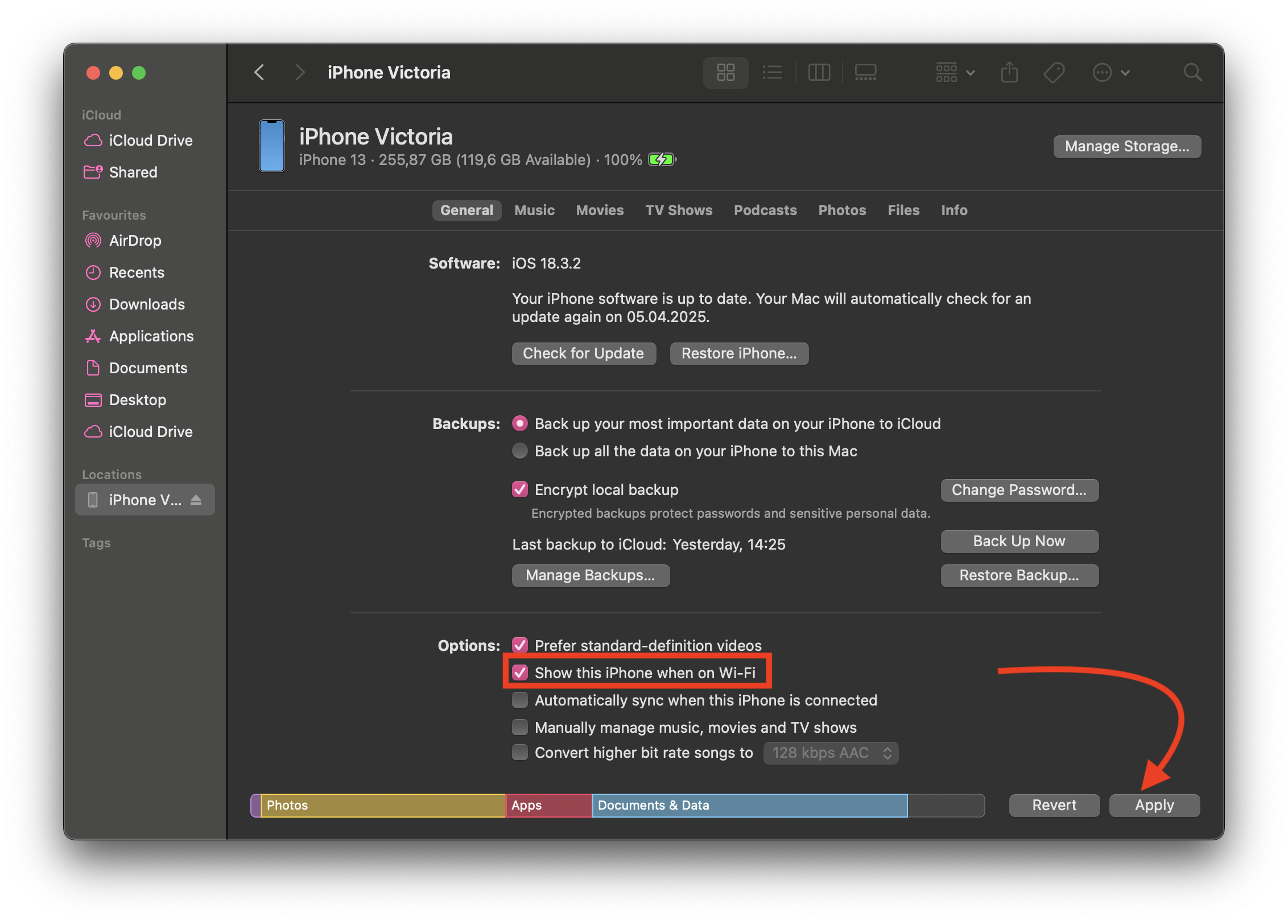Click the Photos storage bar segment
Viewport: 1288px width, 924px height.
383,806
